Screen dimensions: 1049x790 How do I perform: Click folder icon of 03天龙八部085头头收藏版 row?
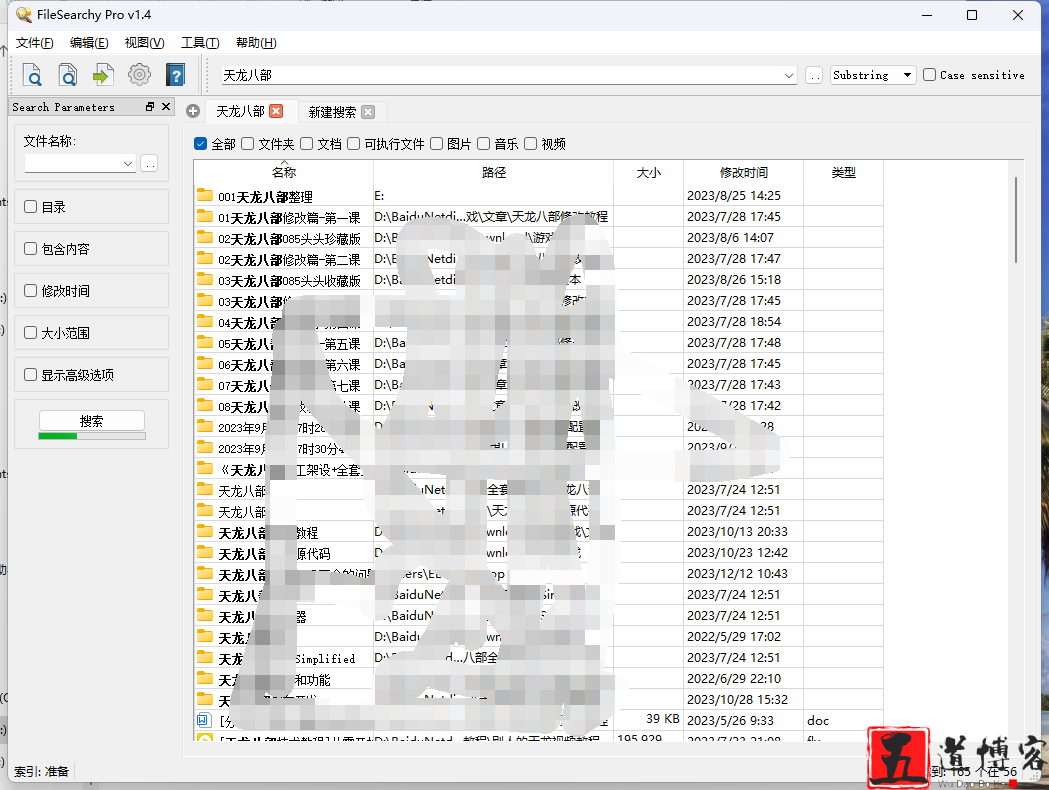[x=205, y=280]
